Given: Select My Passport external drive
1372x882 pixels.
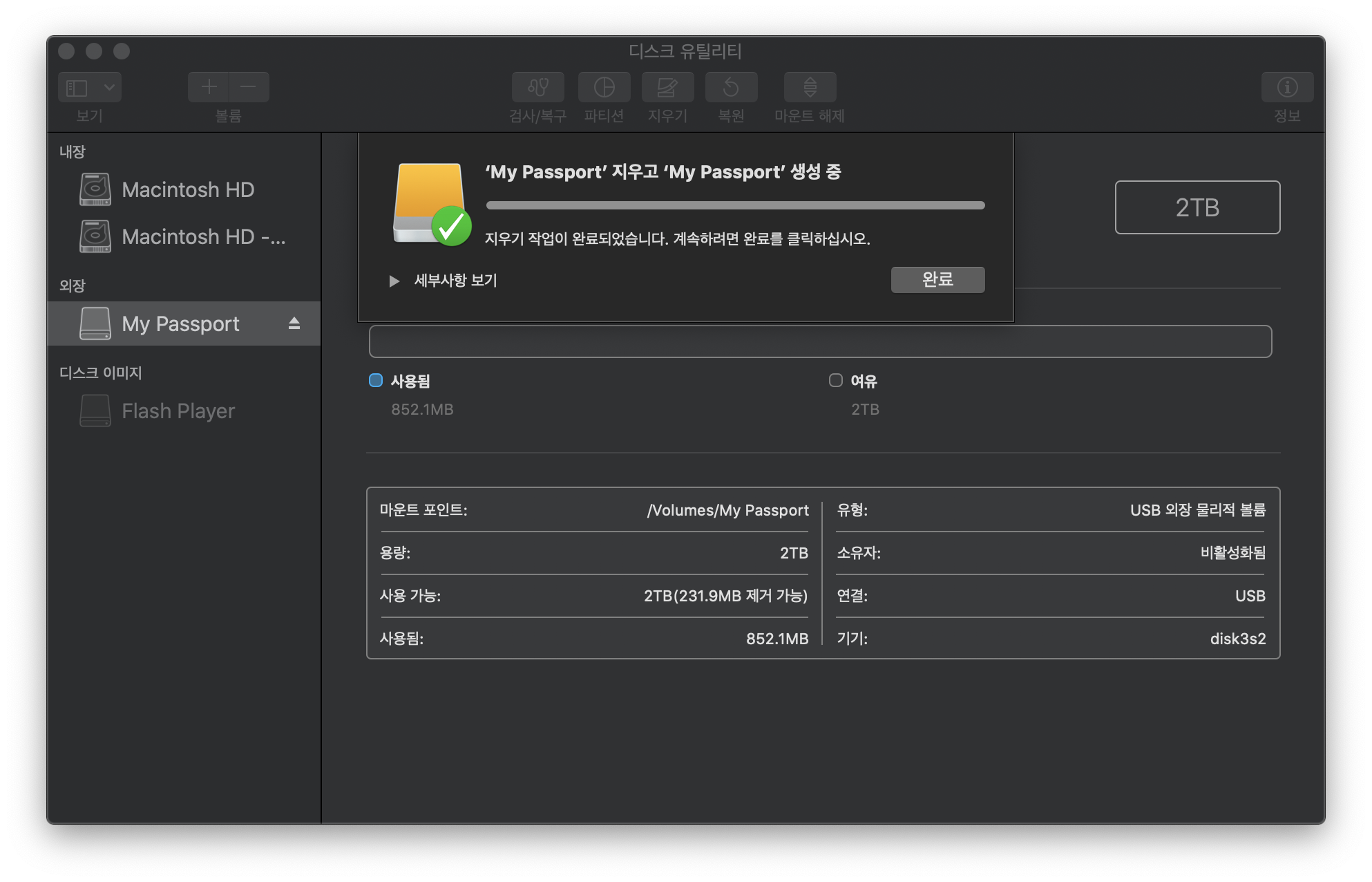Looking at the screenshot, I should tap(180, 323).
